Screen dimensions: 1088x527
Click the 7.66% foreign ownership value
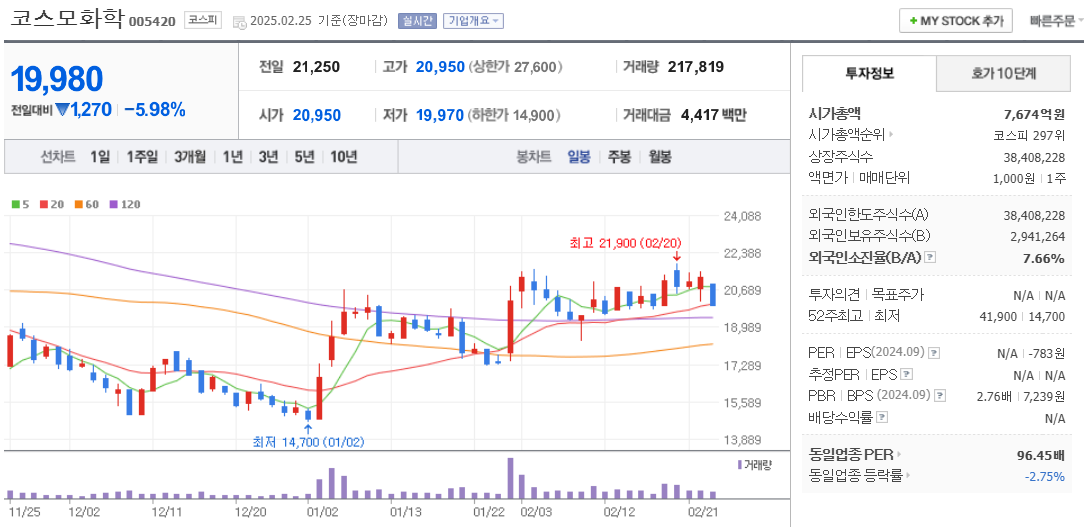[1044, 258]
